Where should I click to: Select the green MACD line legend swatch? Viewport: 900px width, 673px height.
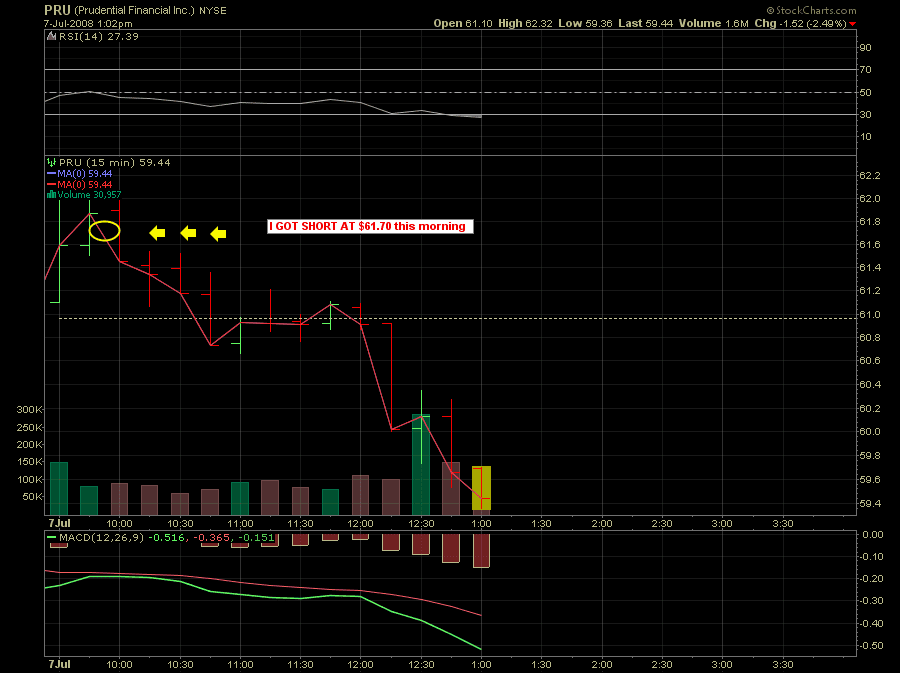pyautogui.click(x=52, y=538)
